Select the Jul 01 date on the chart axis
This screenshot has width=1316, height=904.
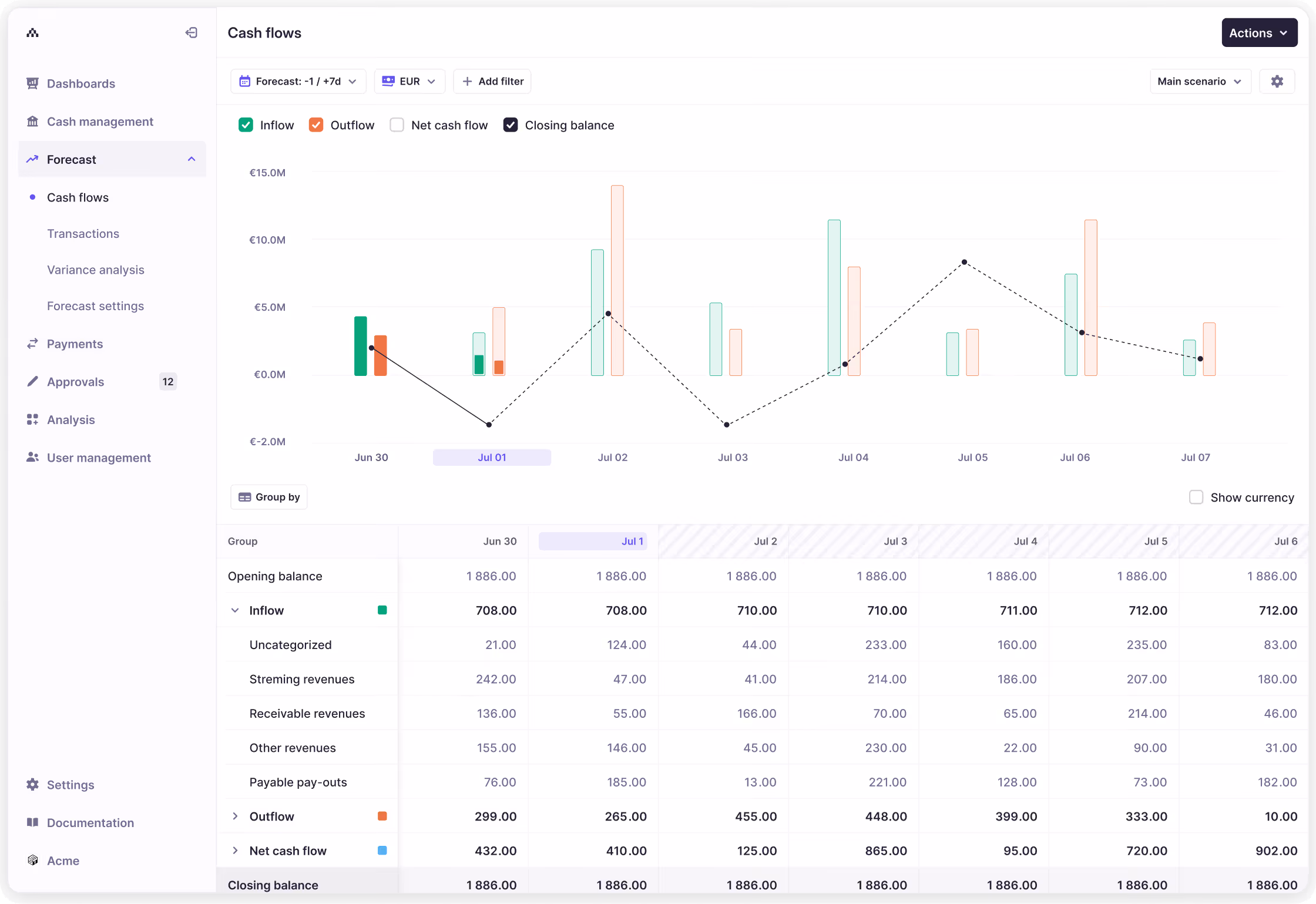tap(492, 457)
